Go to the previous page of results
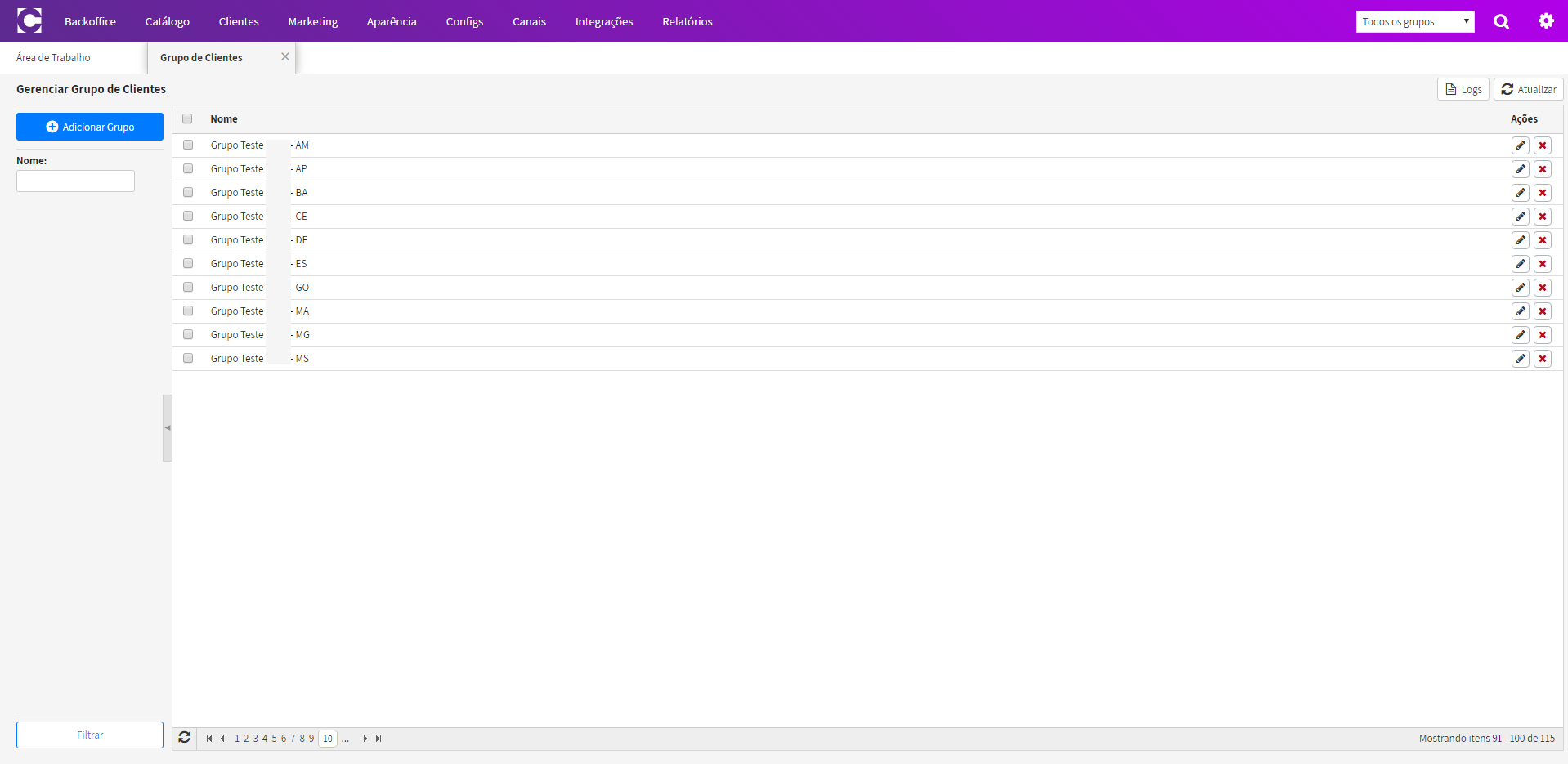The image size is (1568, 764). point(222,739)
